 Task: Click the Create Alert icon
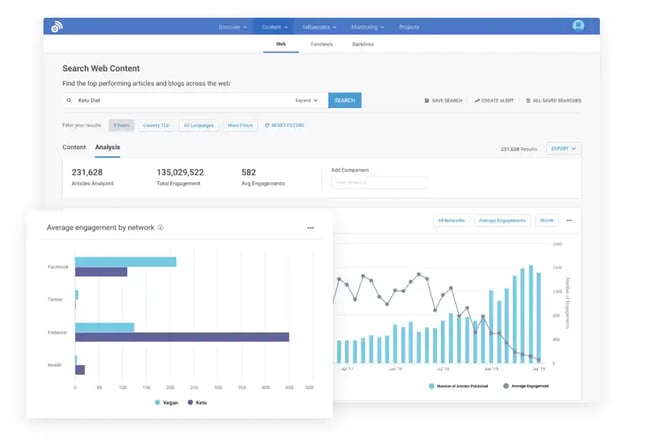pyautogui.click(x=477, y=101)
